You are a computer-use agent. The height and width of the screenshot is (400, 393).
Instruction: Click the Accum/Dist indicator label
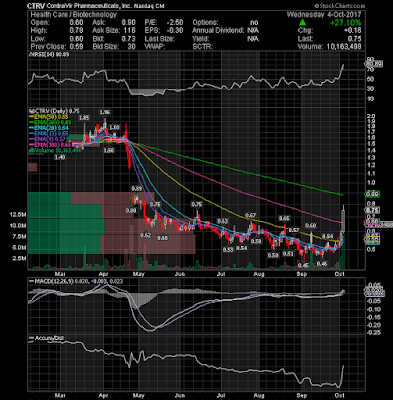coord(46,338)
